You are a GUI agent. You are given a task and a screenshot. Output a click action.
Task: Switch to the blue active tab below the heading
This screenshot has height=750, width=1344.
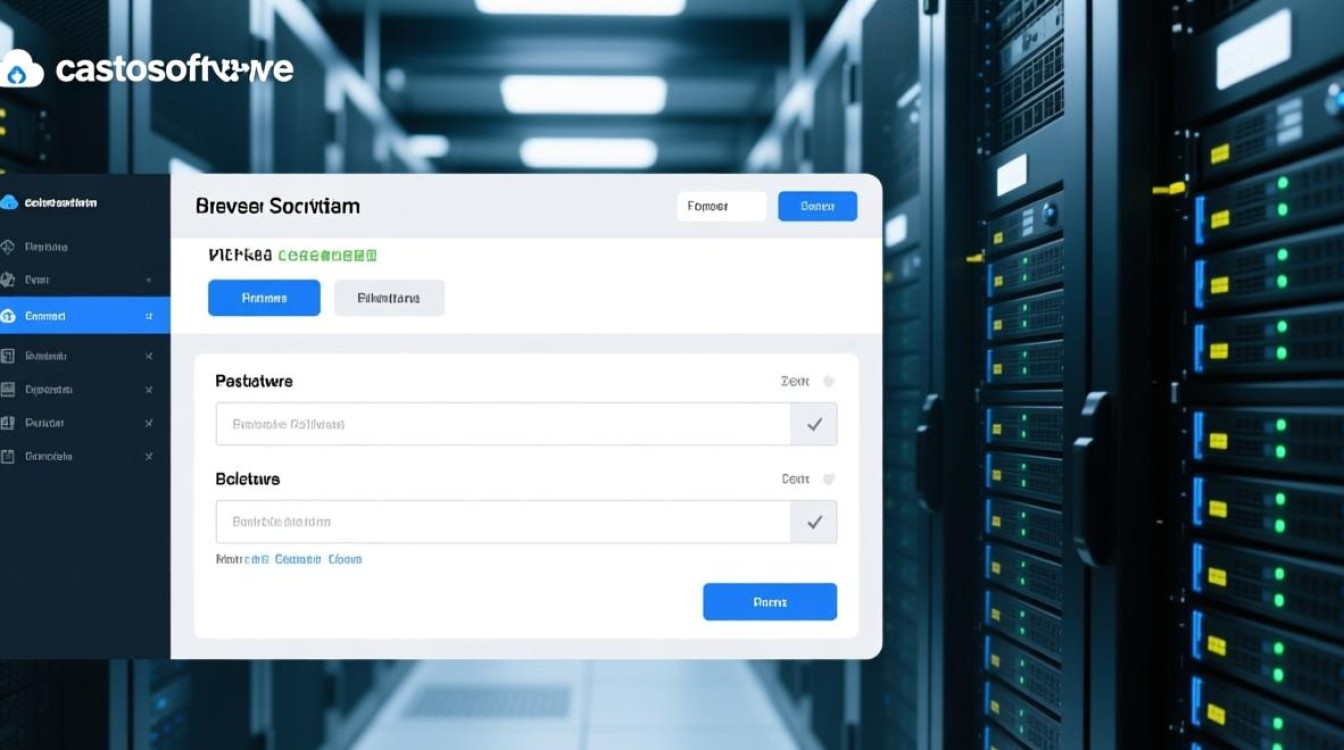(264, 298)
